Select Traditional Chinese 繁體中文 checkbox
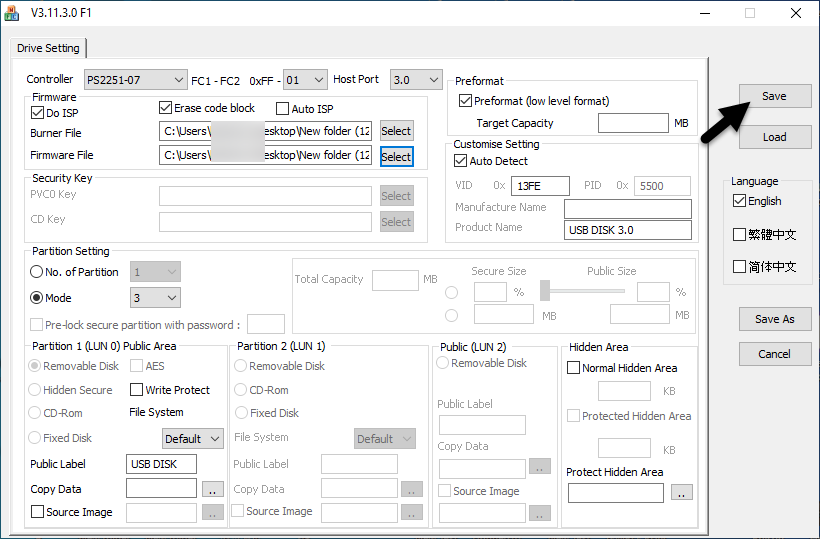This screenshot has width=820, height=539. 739,234
